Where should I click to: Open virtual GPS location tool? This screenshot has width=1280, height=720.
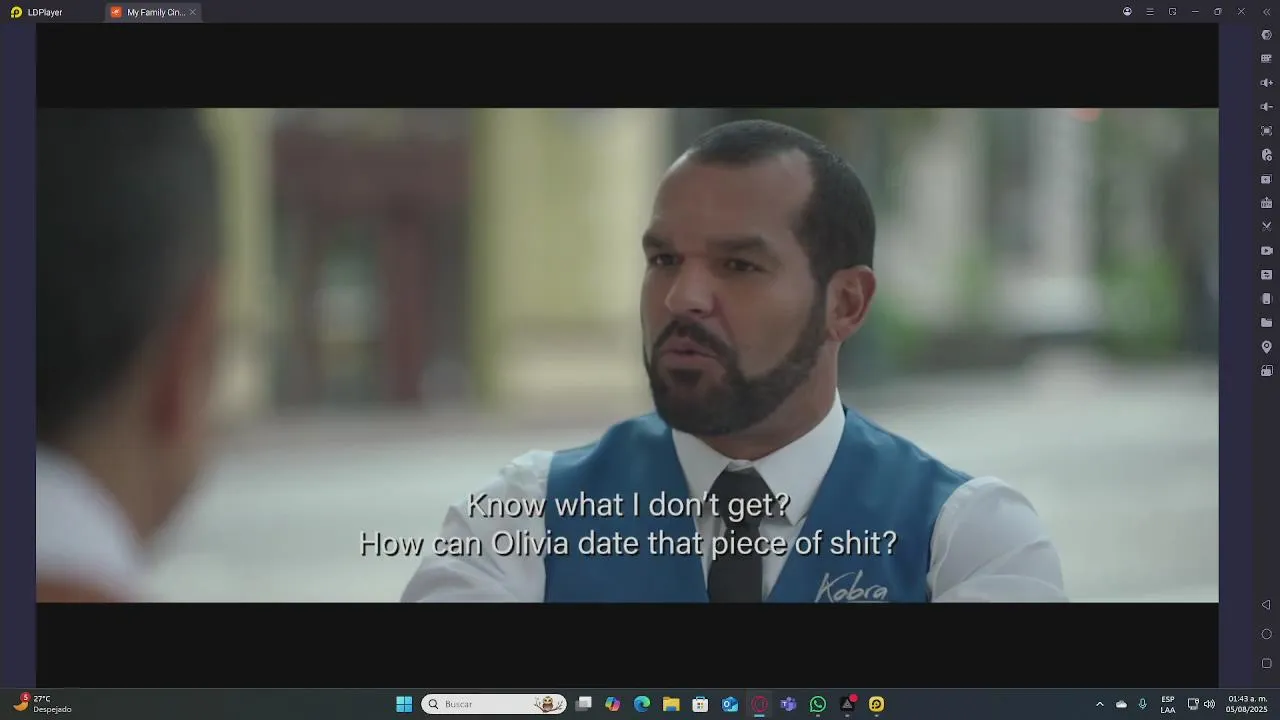point(1266,347)
